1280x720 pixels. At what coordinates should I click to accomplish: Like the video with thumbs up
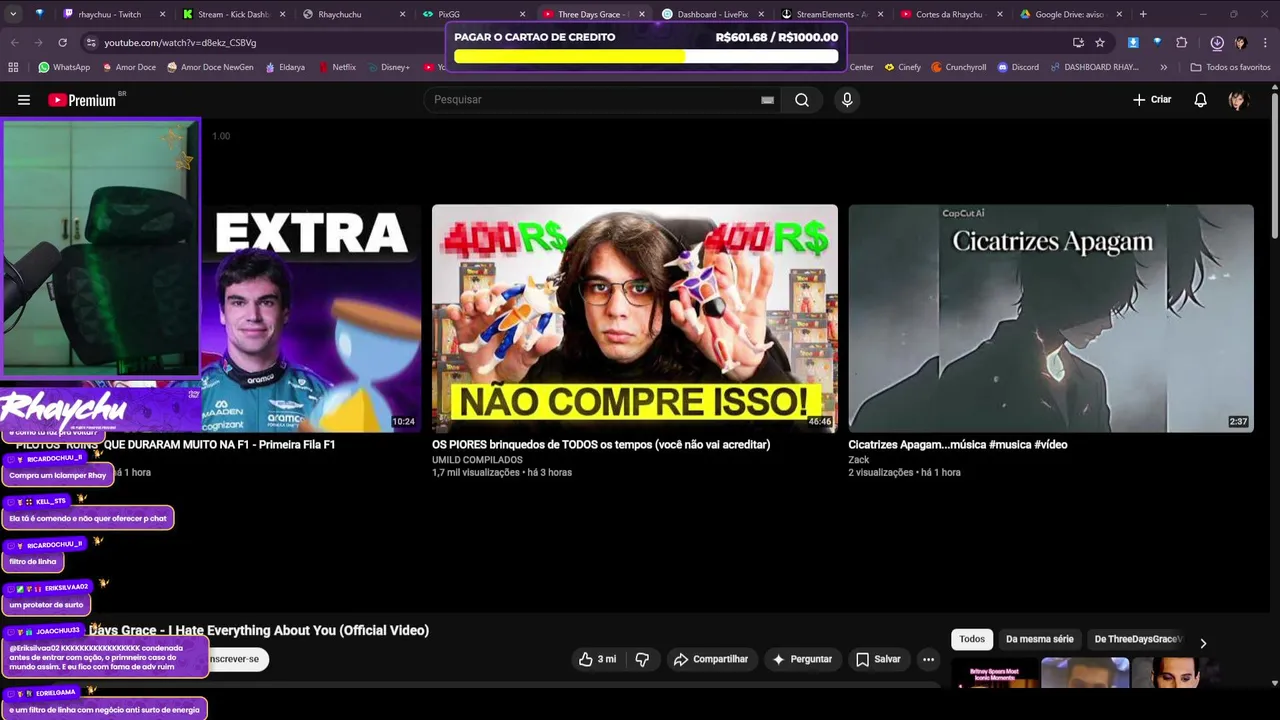597,659
